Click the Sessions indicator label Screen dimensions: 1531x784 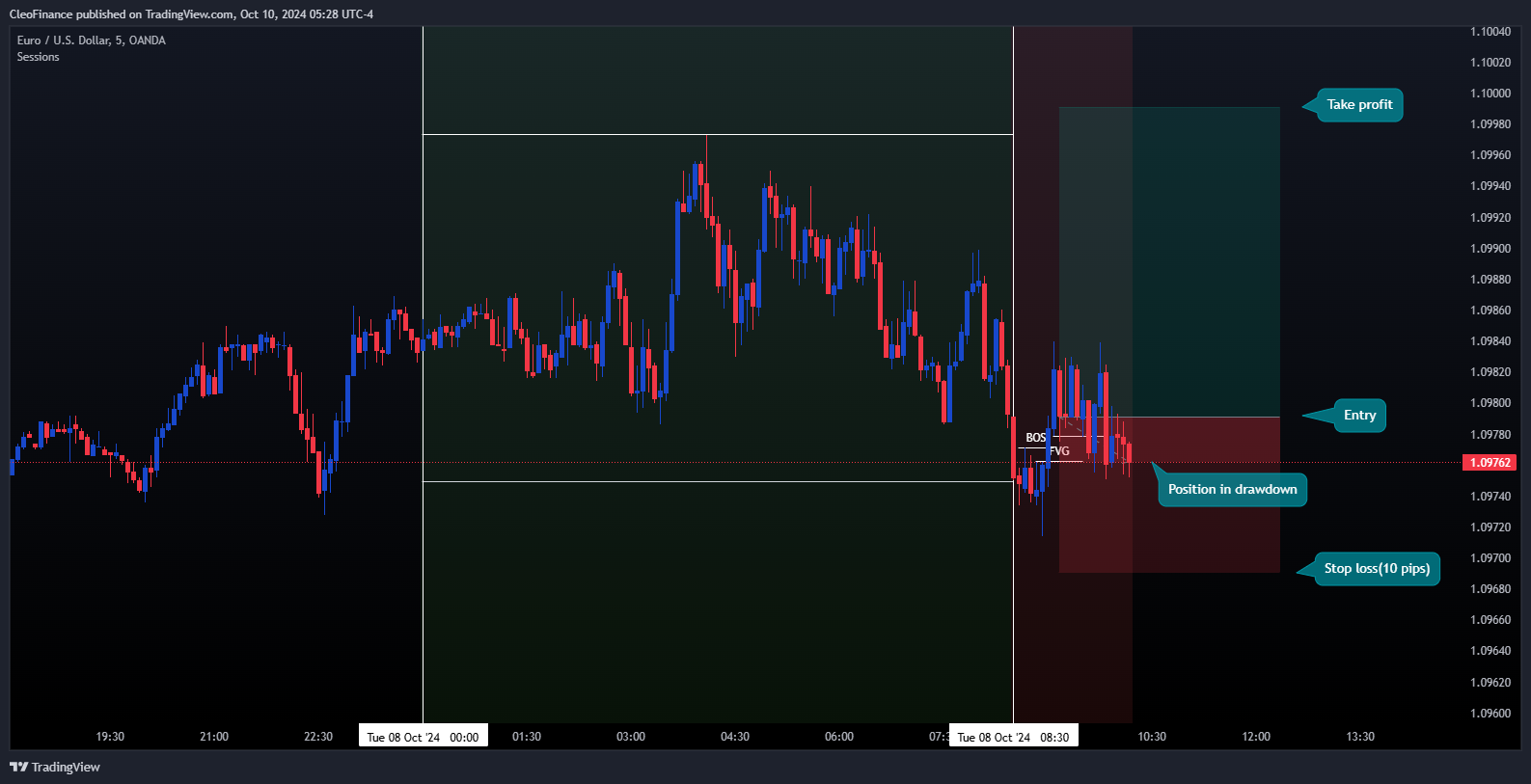coord(39,57)
